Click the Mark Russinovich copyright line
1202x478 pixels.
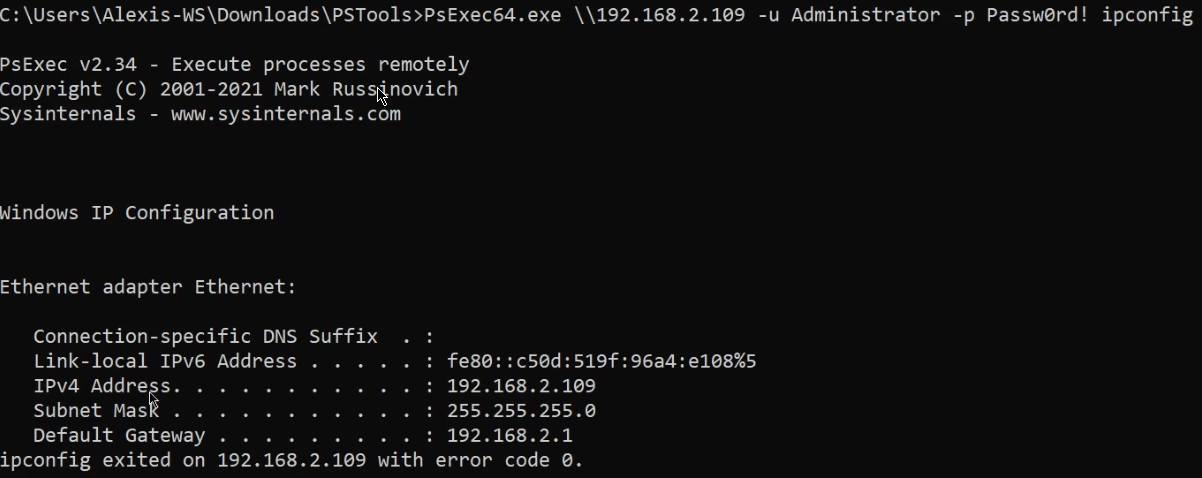[x=228, y=89]
